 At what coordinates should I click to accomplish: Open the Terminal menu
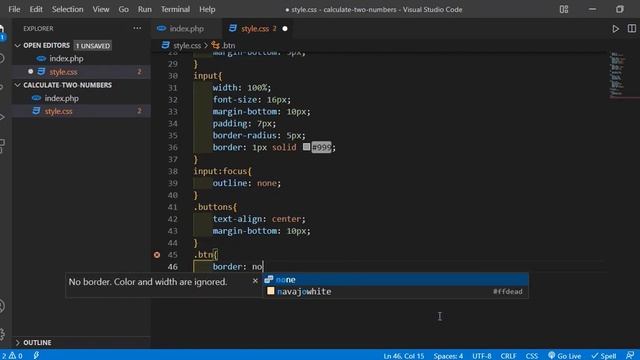point(175,9)
